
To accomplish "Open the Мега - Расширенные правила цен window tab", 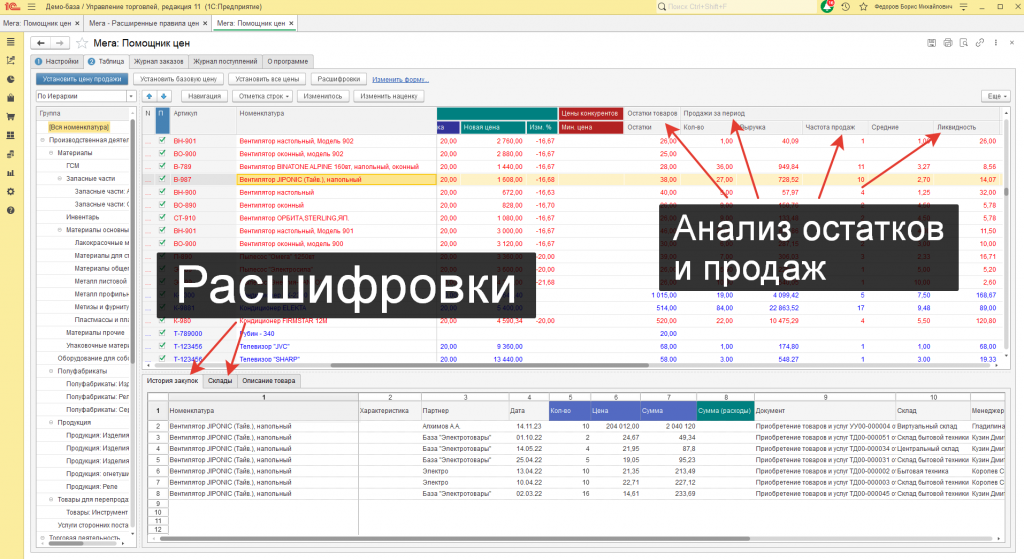I will tap(148, 23).
